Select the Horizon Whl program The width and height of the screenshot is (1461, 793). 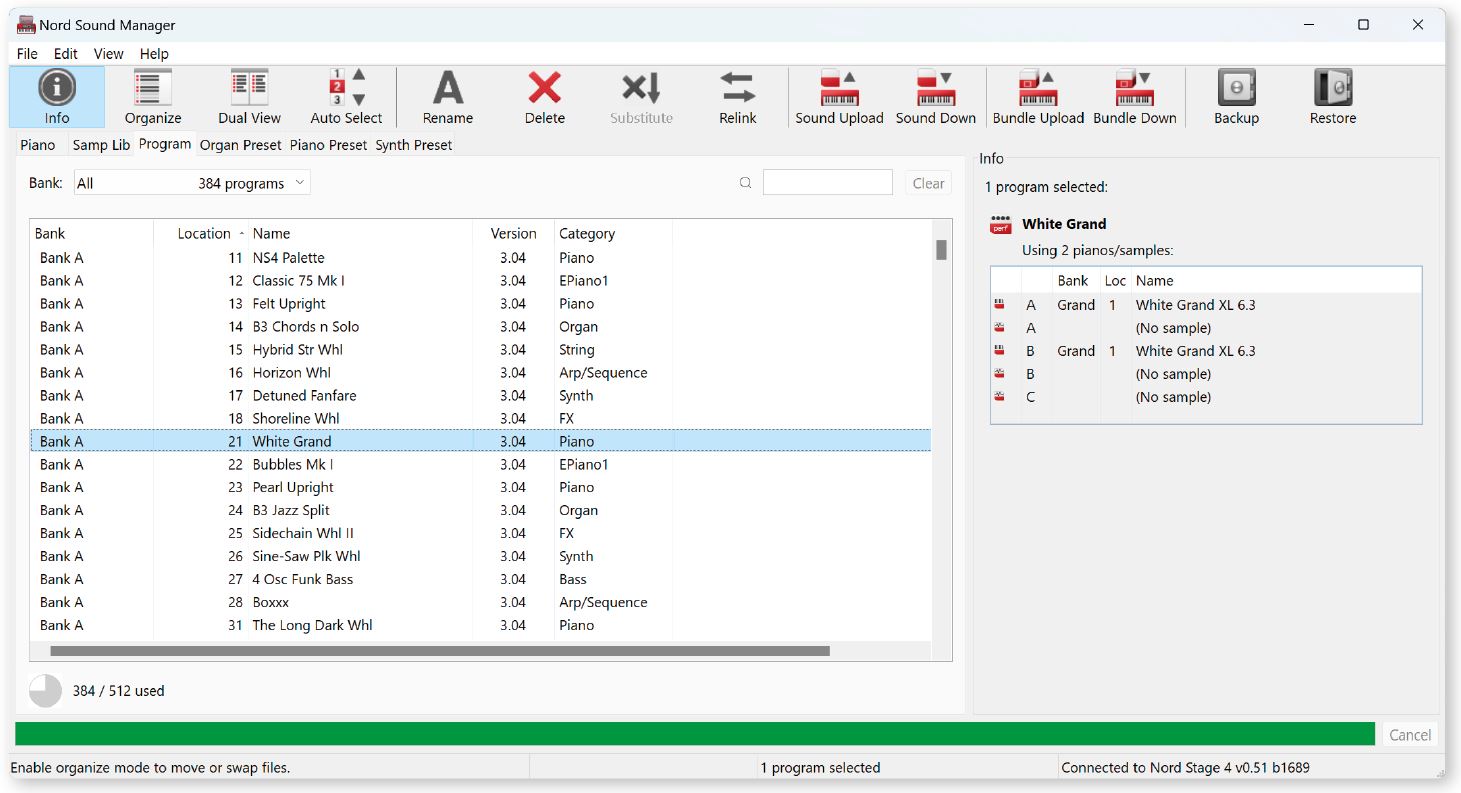click(x=481, y=373)
